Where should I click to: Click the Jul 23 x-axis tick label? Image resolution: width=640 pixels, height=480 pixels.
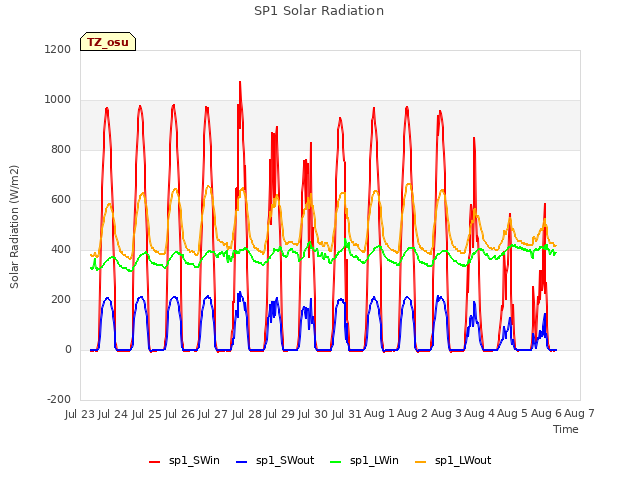tap(80, 414)
